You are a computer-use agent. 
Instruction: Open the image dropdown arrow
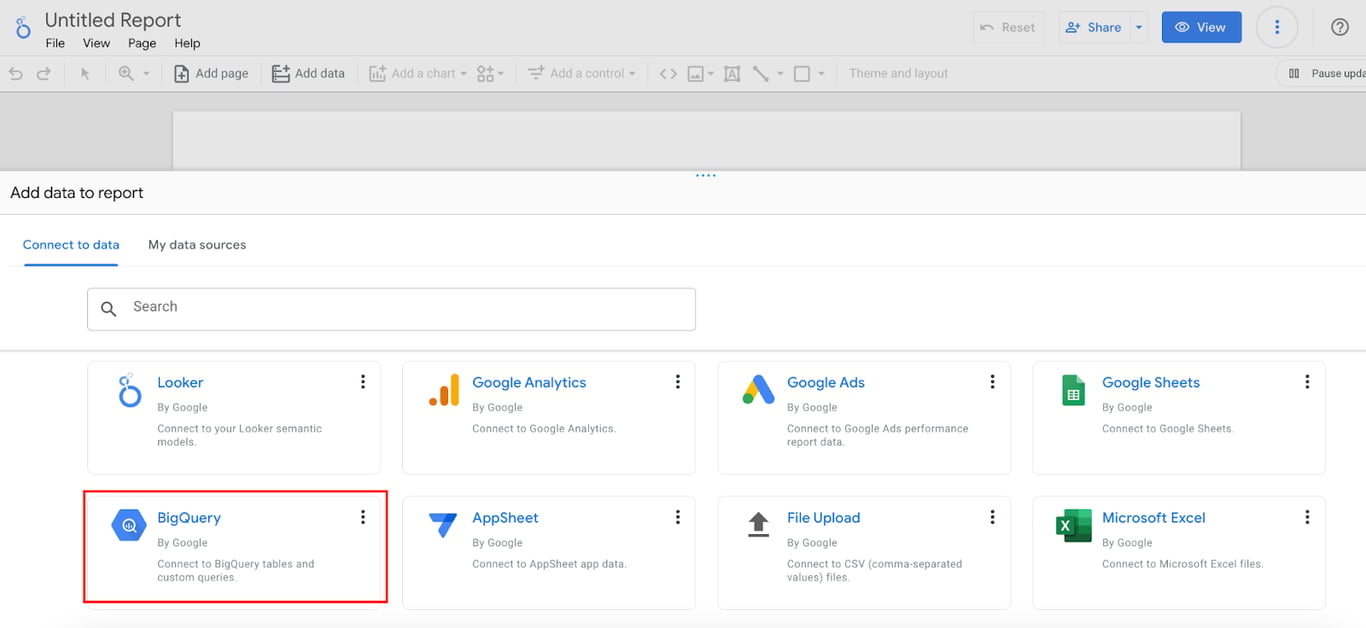click(711, 73)
